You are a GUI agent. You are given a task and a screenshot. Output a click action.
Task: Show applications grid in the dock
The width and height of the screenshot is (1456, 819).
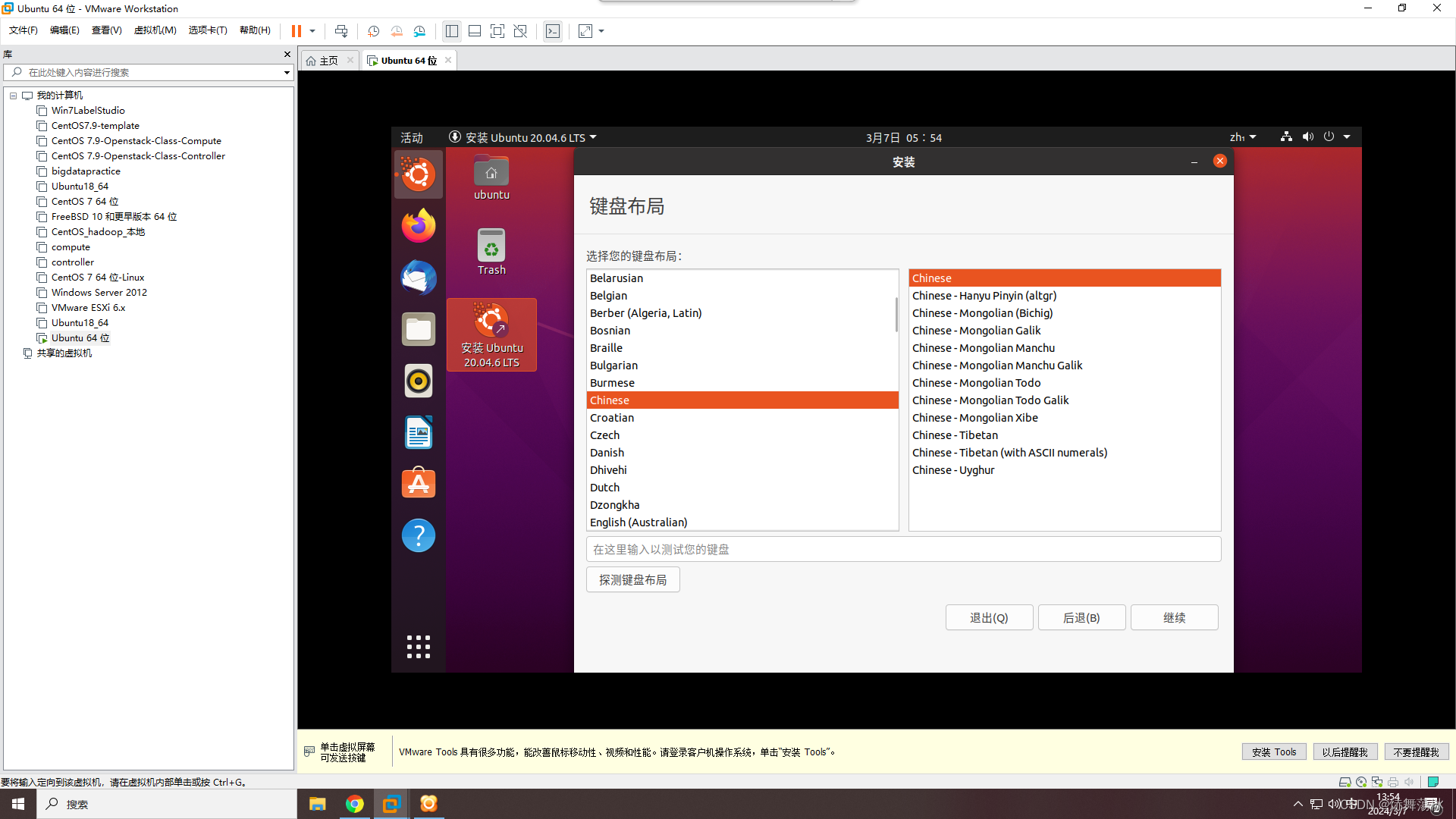[x=419, y=647]
